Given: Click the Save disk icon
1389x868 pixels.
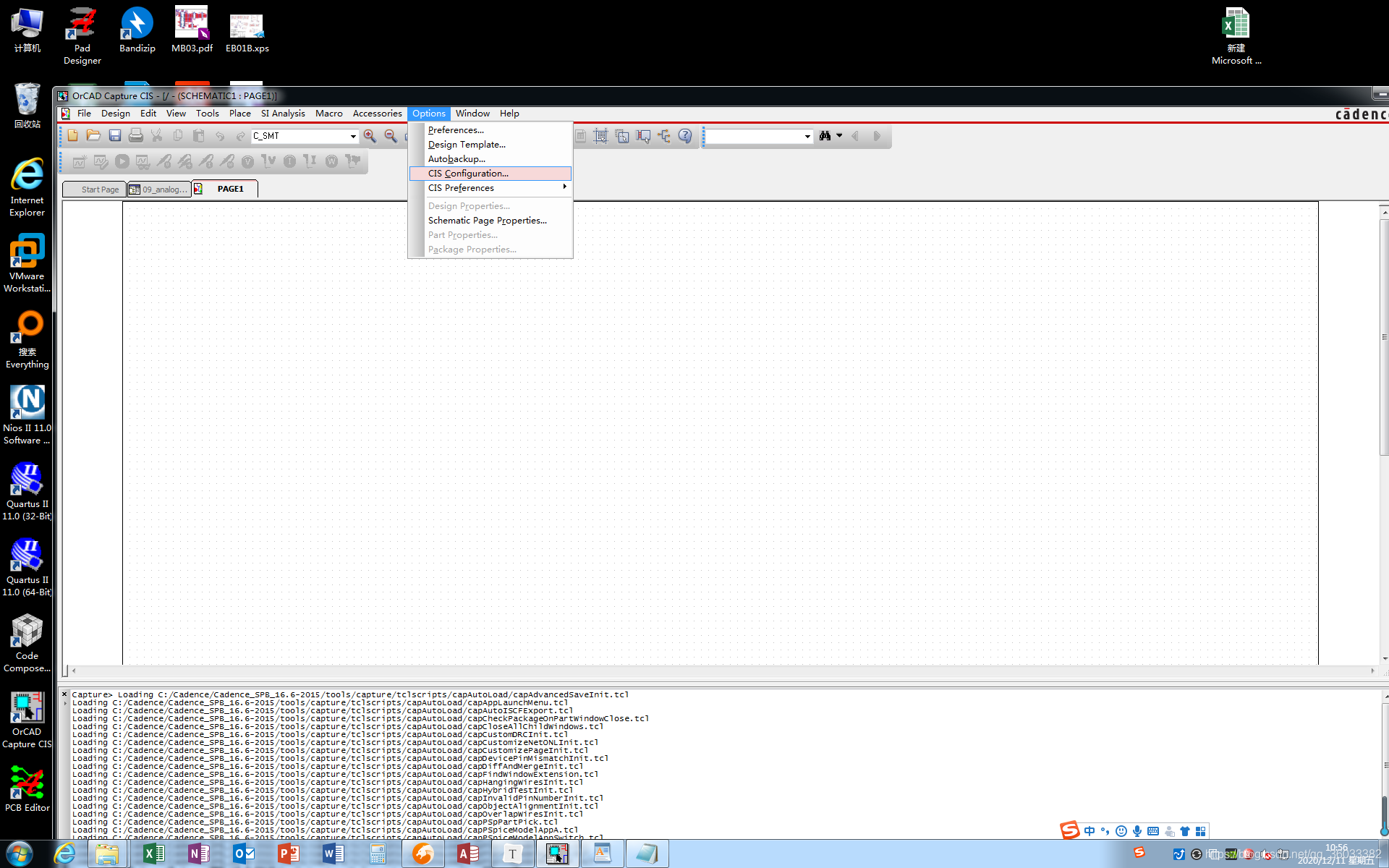Looking at the screenshot, I should [x=114, y=136].
